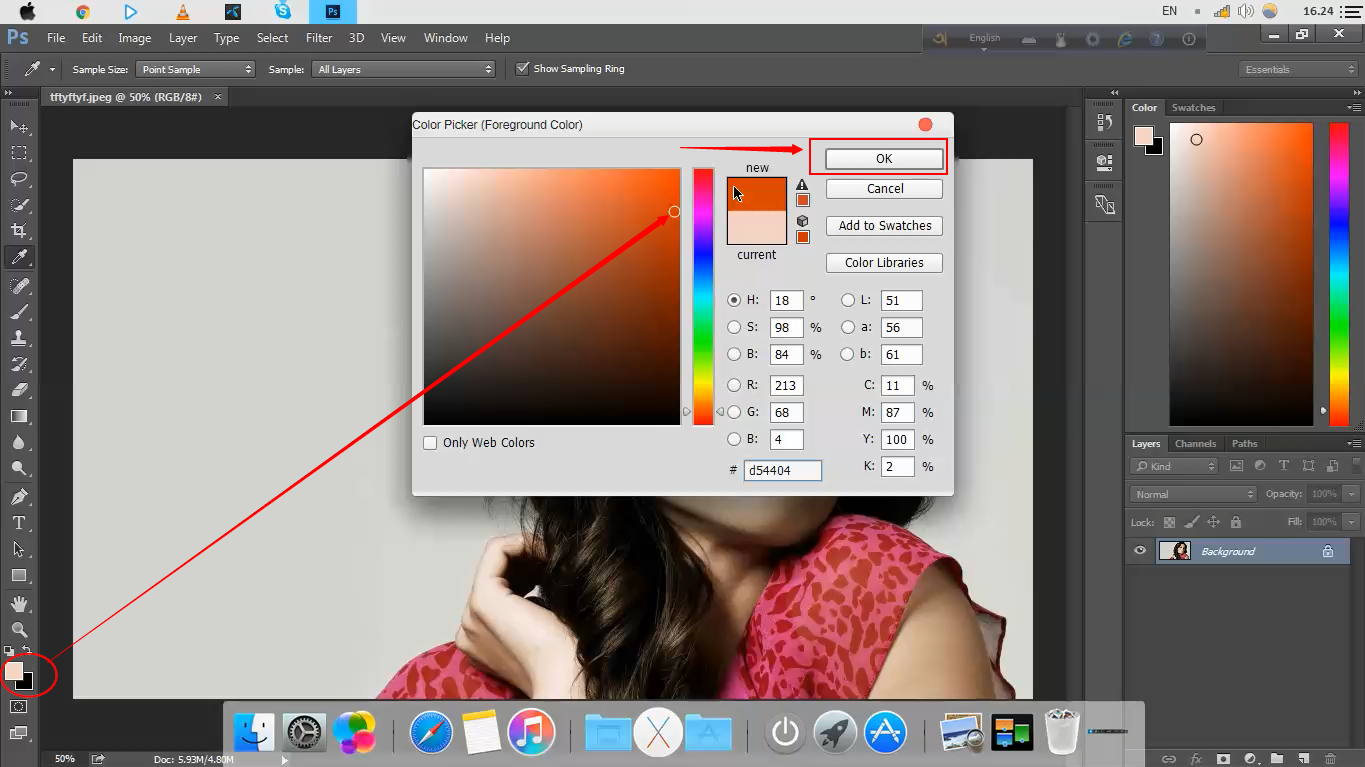The image size is (1365, 767).
Task: Click the Create new layer icon
Action: pyautogui.click(x=1303, y=759)
